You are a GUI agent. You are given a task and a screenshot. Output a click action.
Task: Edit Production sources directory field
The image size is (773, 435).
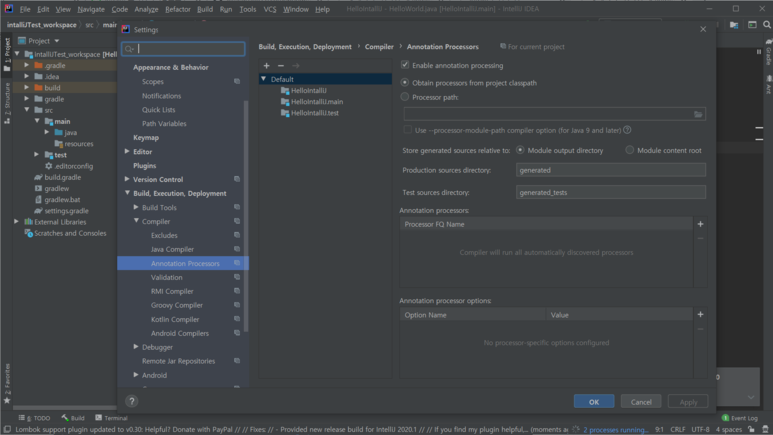pos(610,170)
